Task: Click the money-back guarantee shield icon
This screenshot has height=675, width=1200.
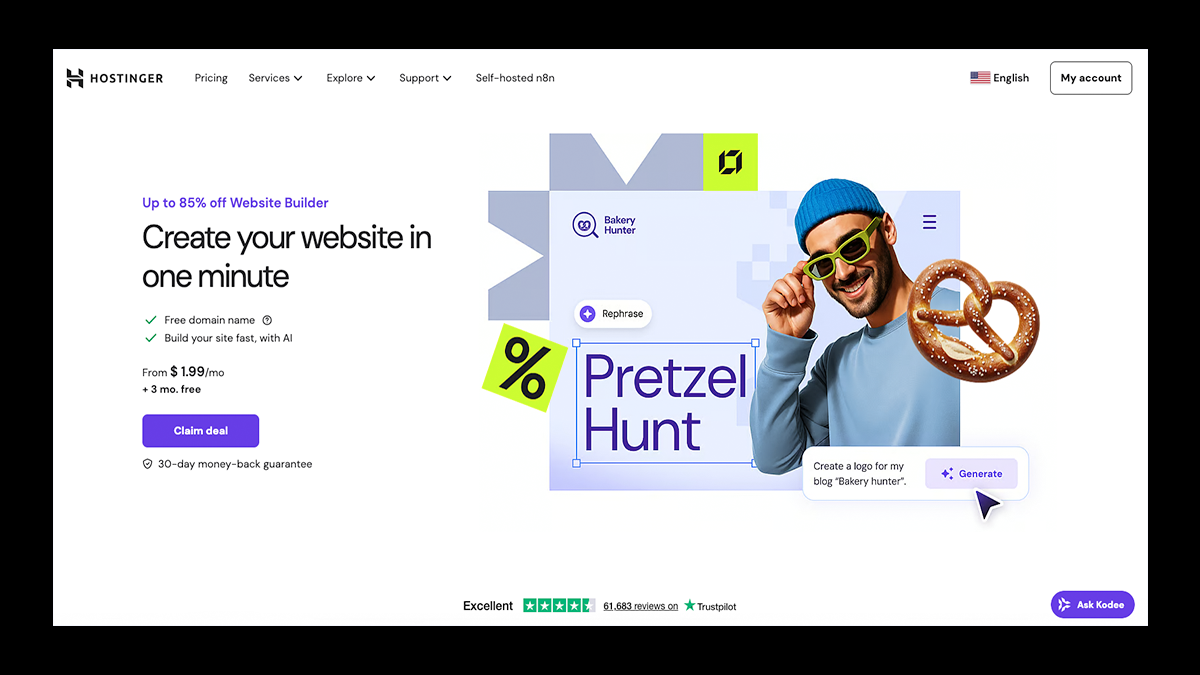Action: click(148, 464)
